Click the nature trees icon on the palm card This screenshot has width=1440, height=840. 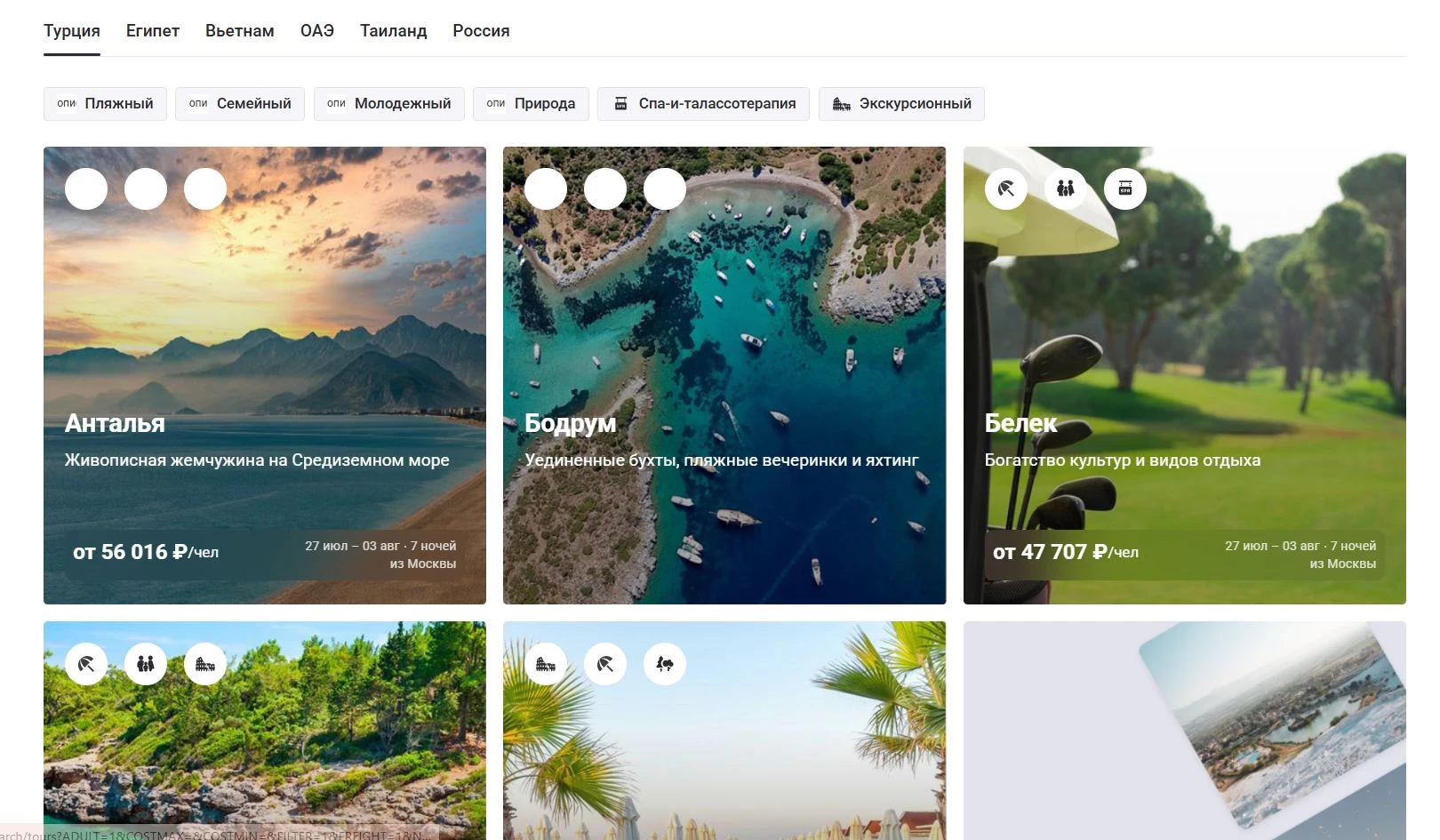click(665, 664)
